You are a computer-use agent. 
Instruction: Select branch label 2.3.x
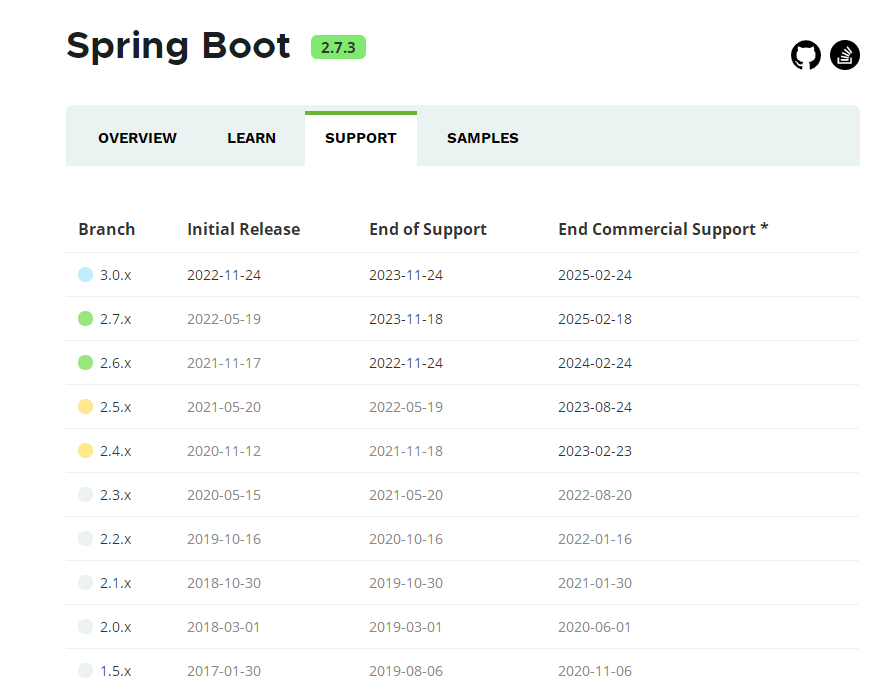[x=116, y=495]
